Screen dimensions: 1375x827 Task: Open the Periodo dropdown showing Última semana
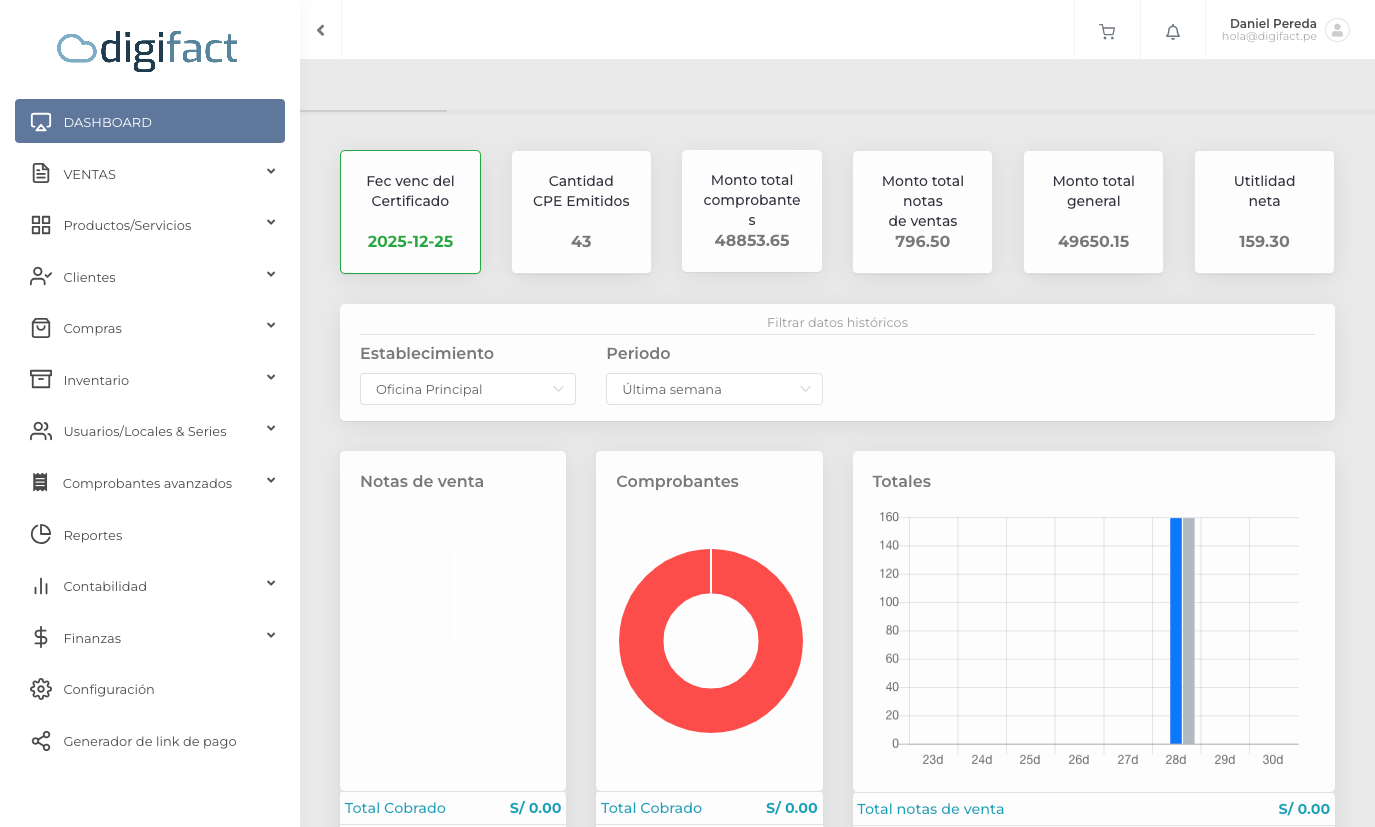click(x=714, y=389)
